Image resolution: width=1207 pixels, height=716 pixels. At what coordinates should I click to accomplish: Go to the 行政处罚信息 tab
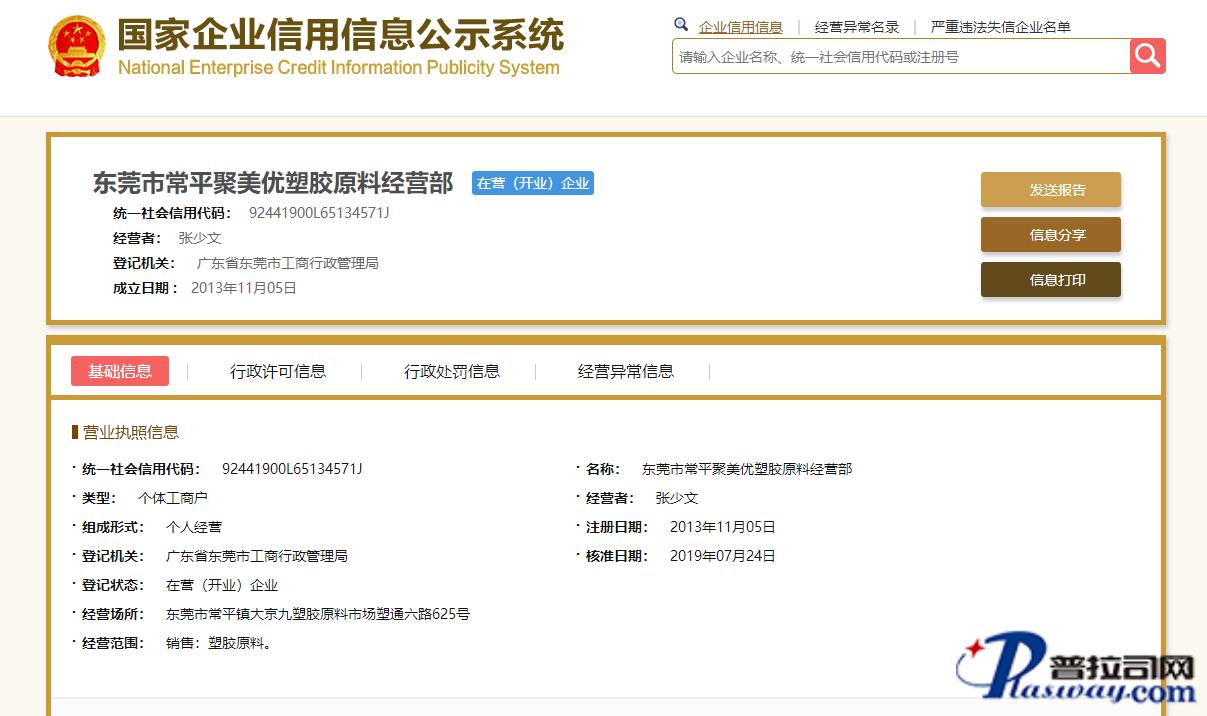[452, 371]
